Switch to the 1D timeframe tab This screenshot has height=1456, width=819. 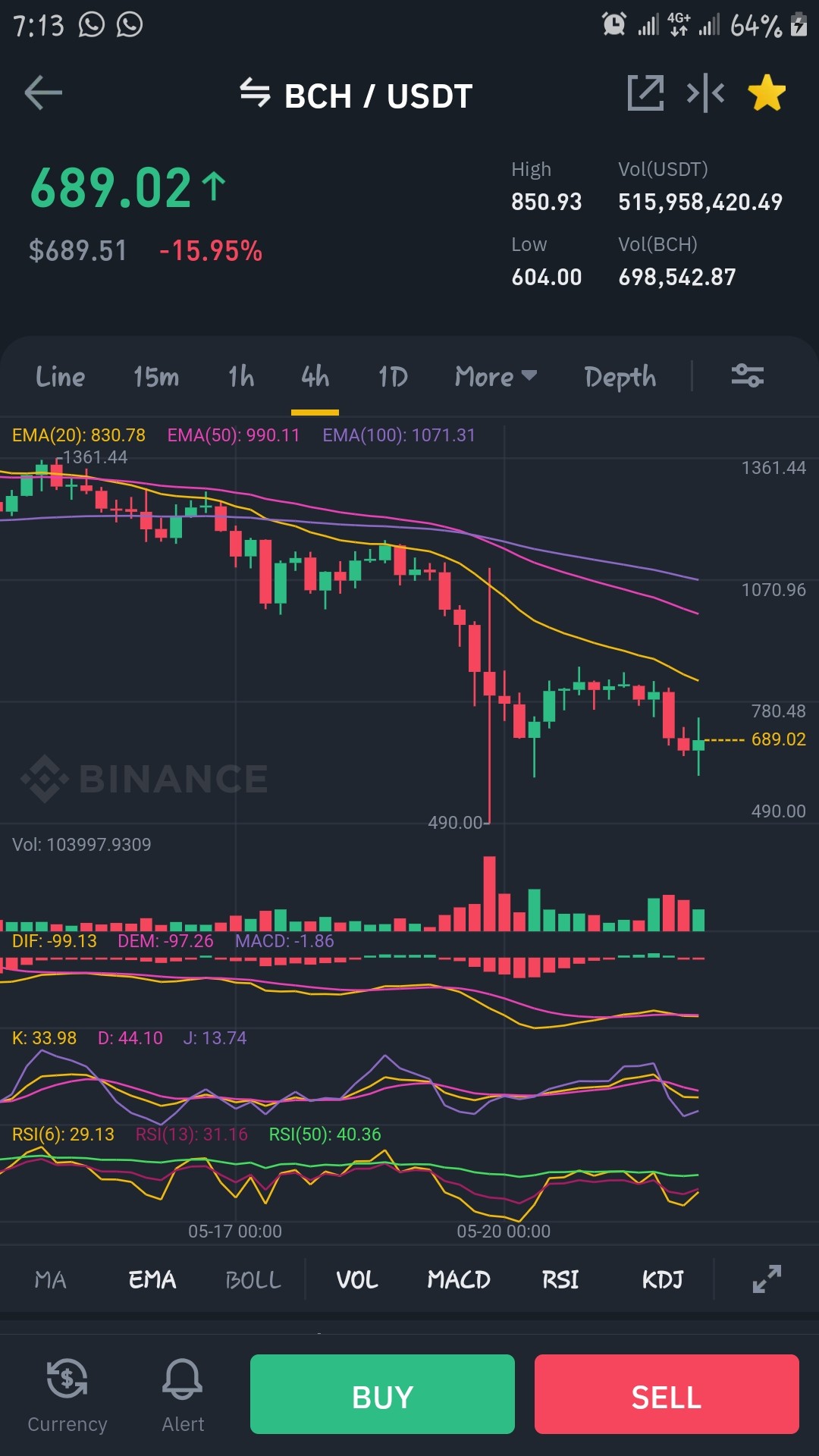pyautogui.click(x=393, y=376)
